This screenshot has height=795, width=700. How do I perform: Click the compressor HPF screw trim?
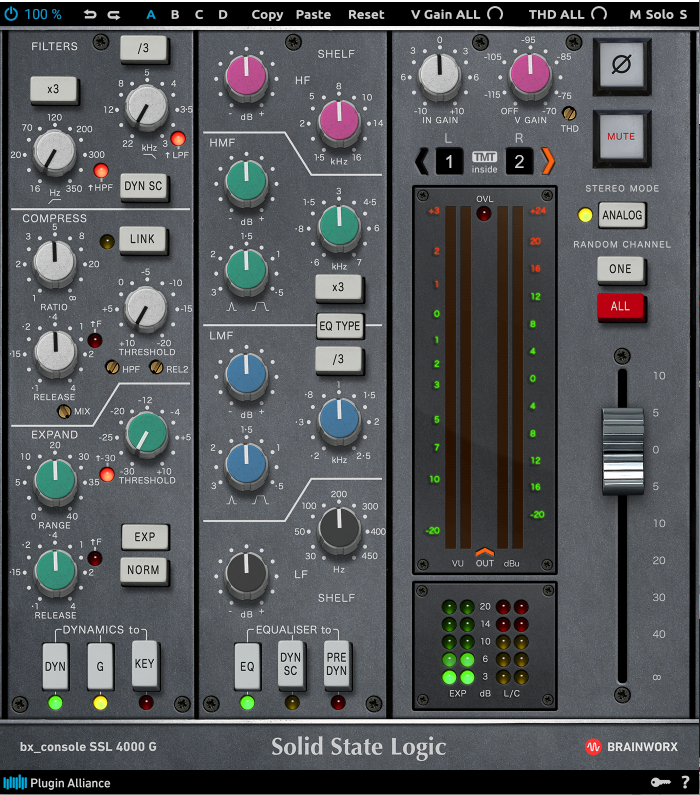pos(112,367)
